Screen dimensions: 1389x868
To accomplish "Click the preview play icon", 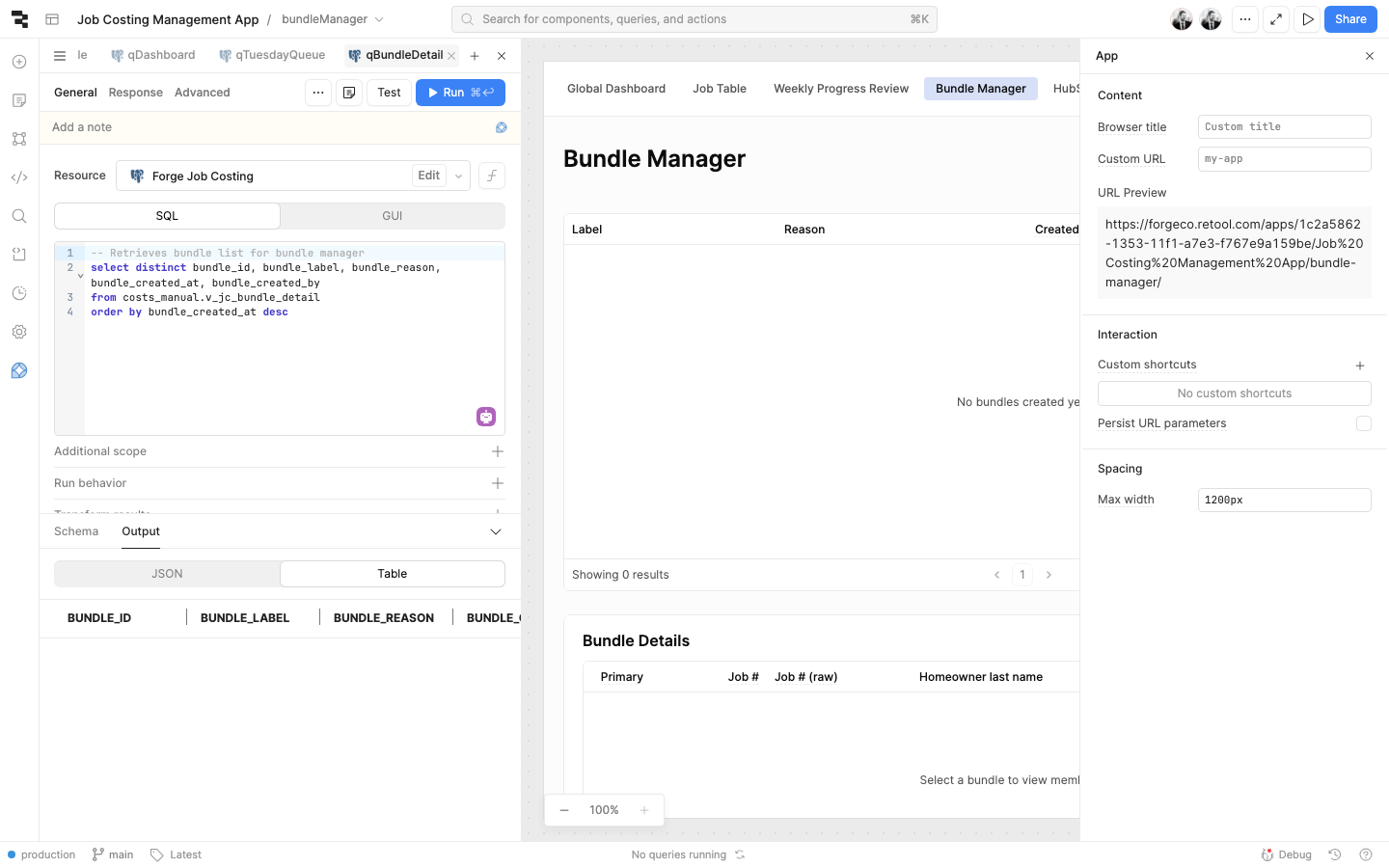I will click(1307, 19).
